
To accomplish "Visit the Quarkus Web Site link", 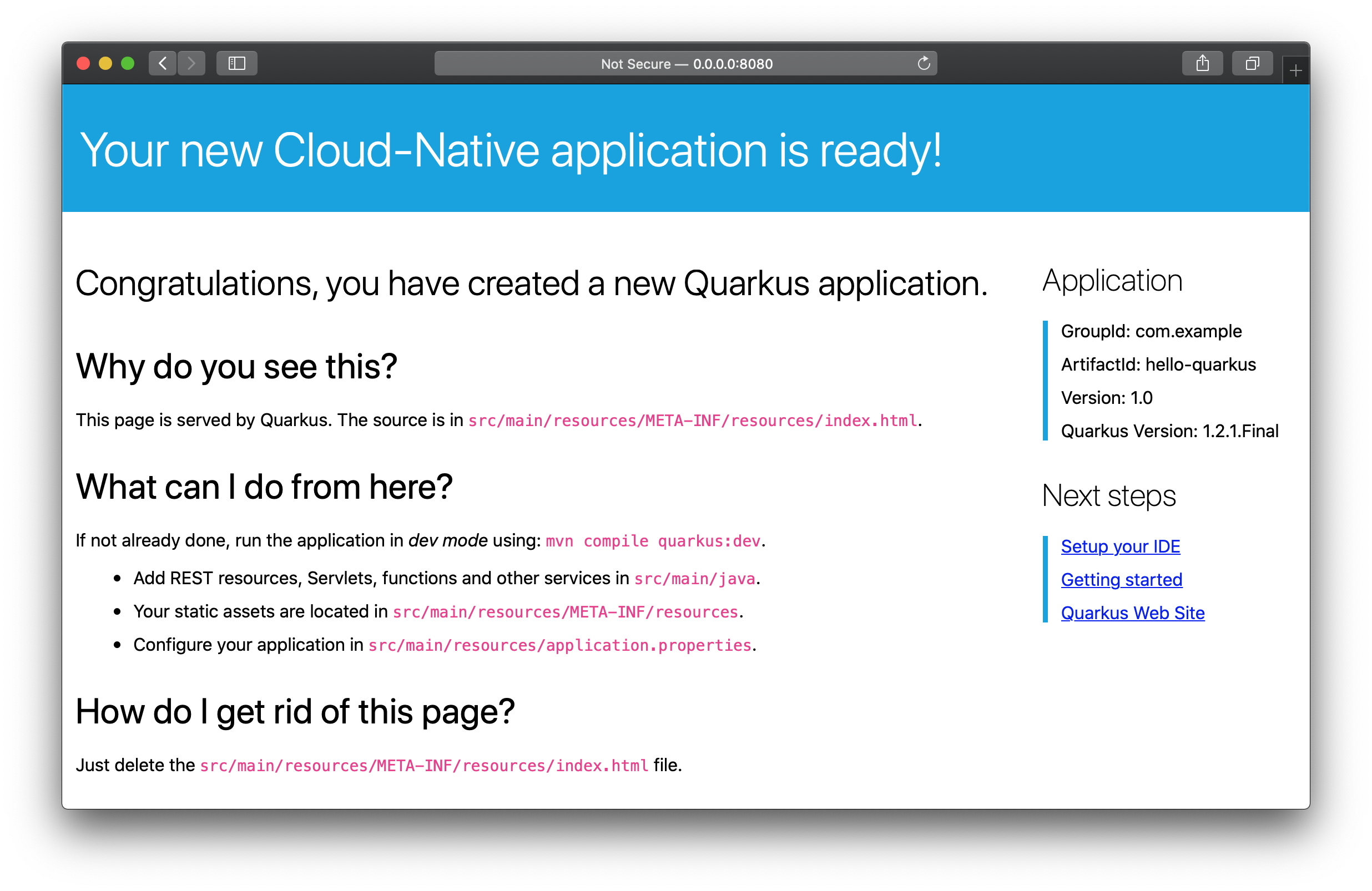I will click(1132, 613).
